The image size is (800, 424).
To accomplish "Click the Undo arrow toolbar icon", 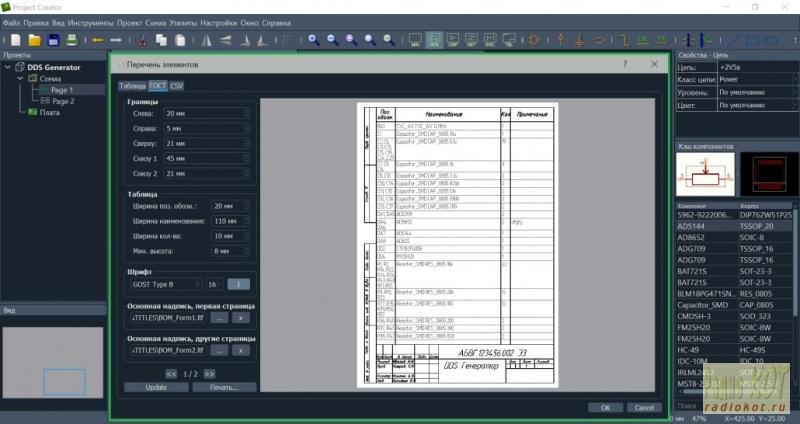I will [x=98, y=40].
